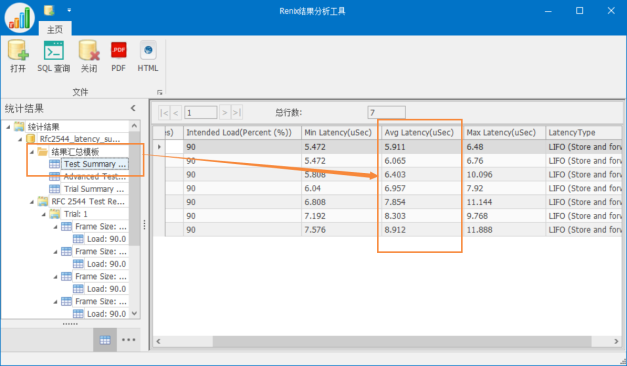This screenshot has width=627, height=366.
Task: Open the SQL 查询 tool
Action: coord(54,56)
